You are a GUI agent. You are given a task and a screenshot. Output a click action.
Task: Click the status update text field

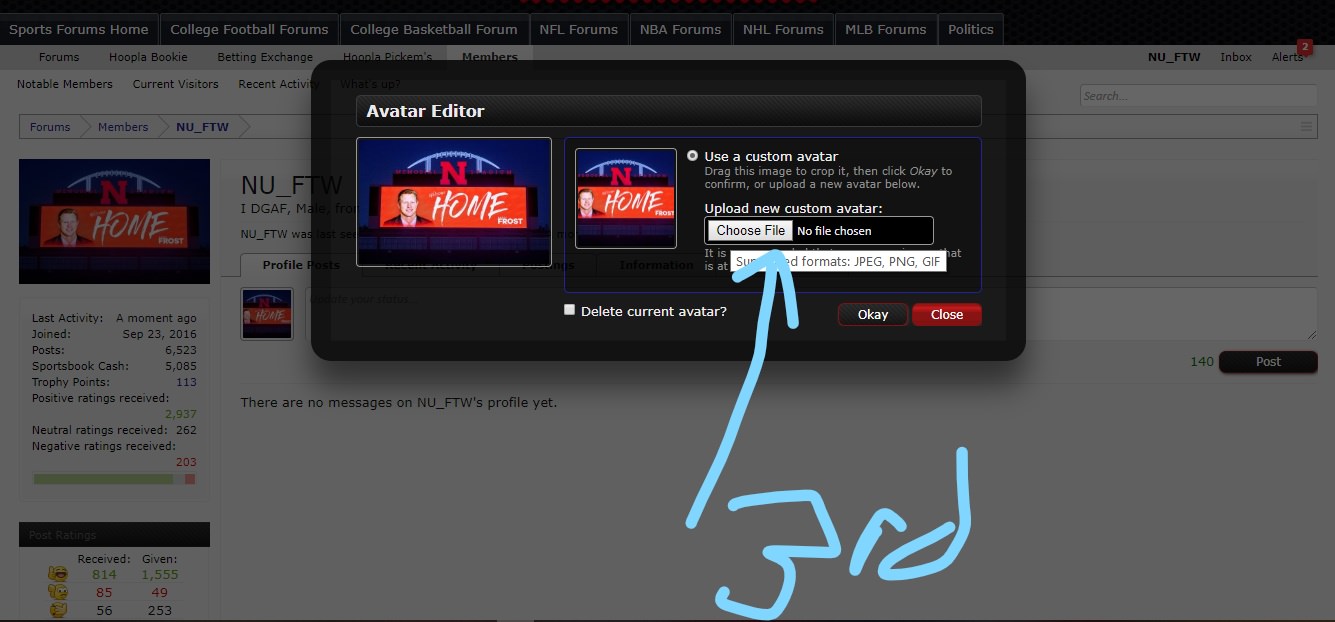[x=811, y=314]
